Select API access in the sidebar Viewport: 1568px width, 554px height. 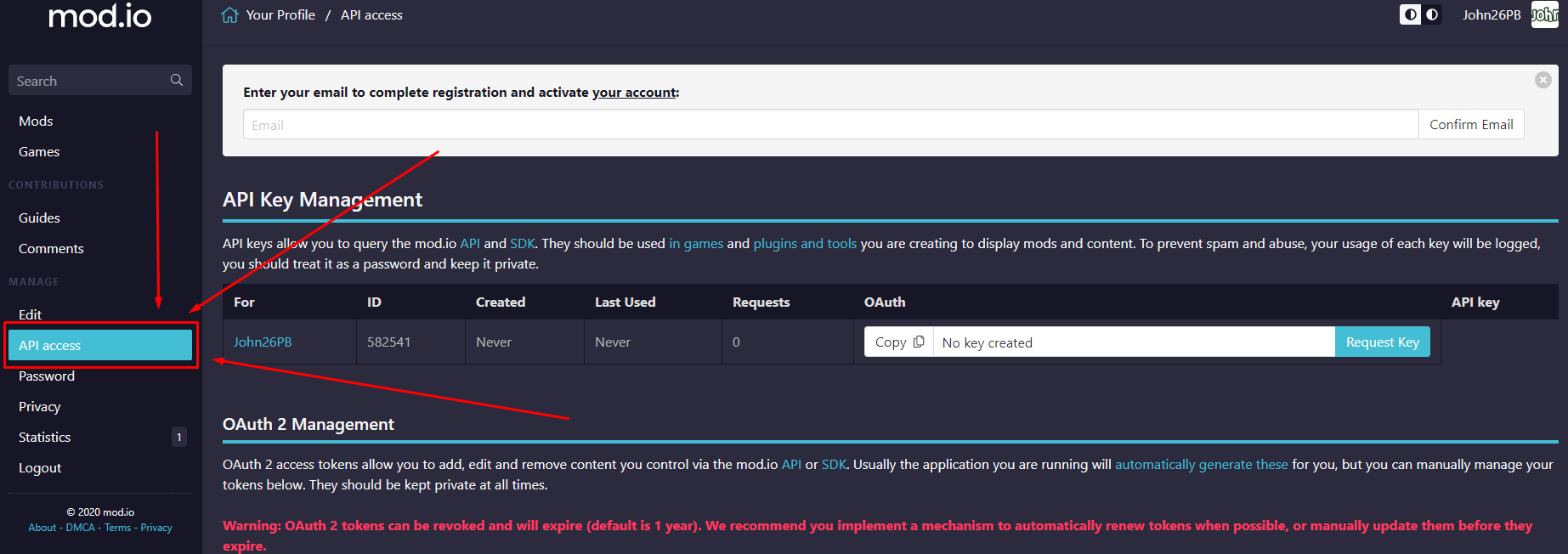pos(100,345)
